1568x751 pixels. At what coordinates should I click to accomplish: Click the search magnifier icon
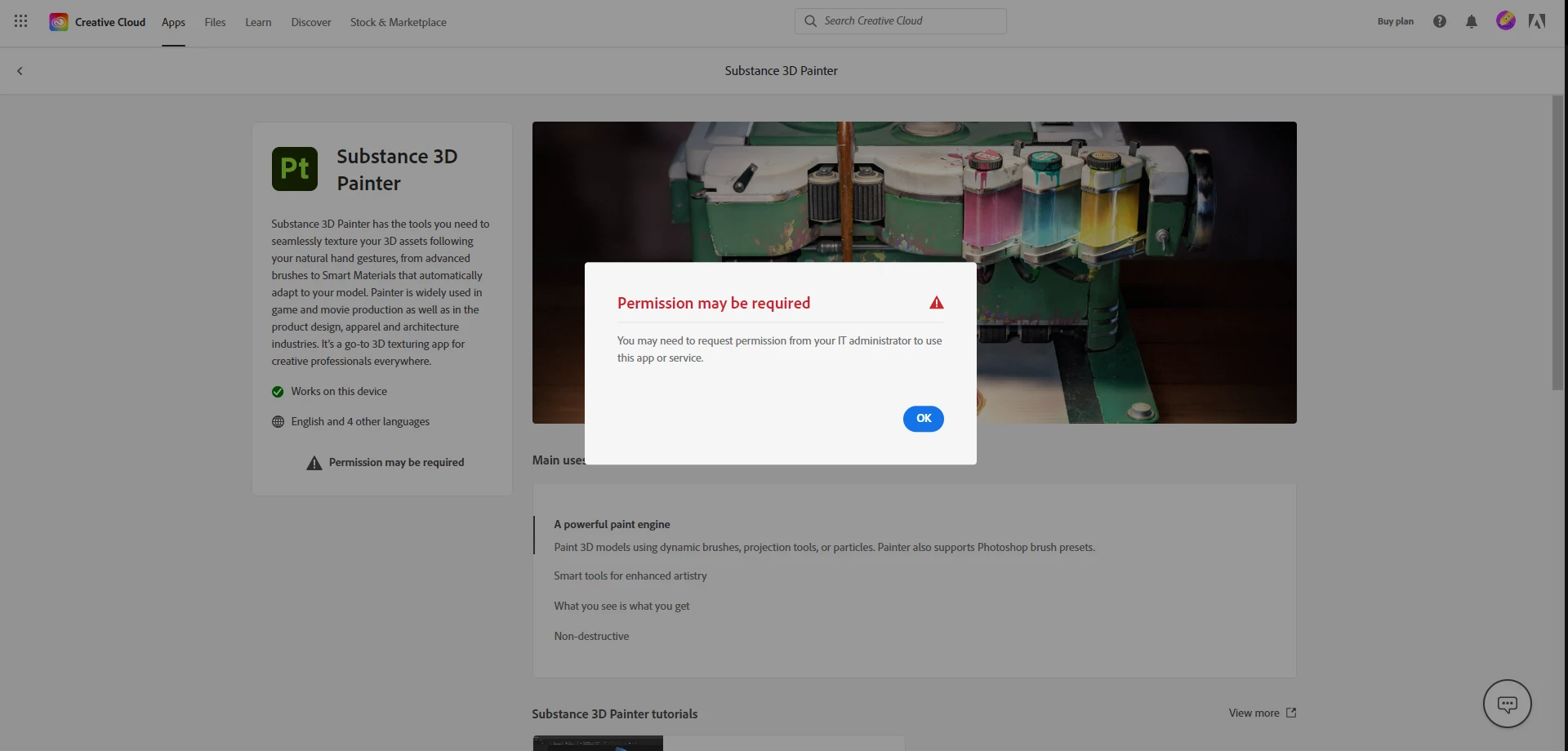pos(810,21)
